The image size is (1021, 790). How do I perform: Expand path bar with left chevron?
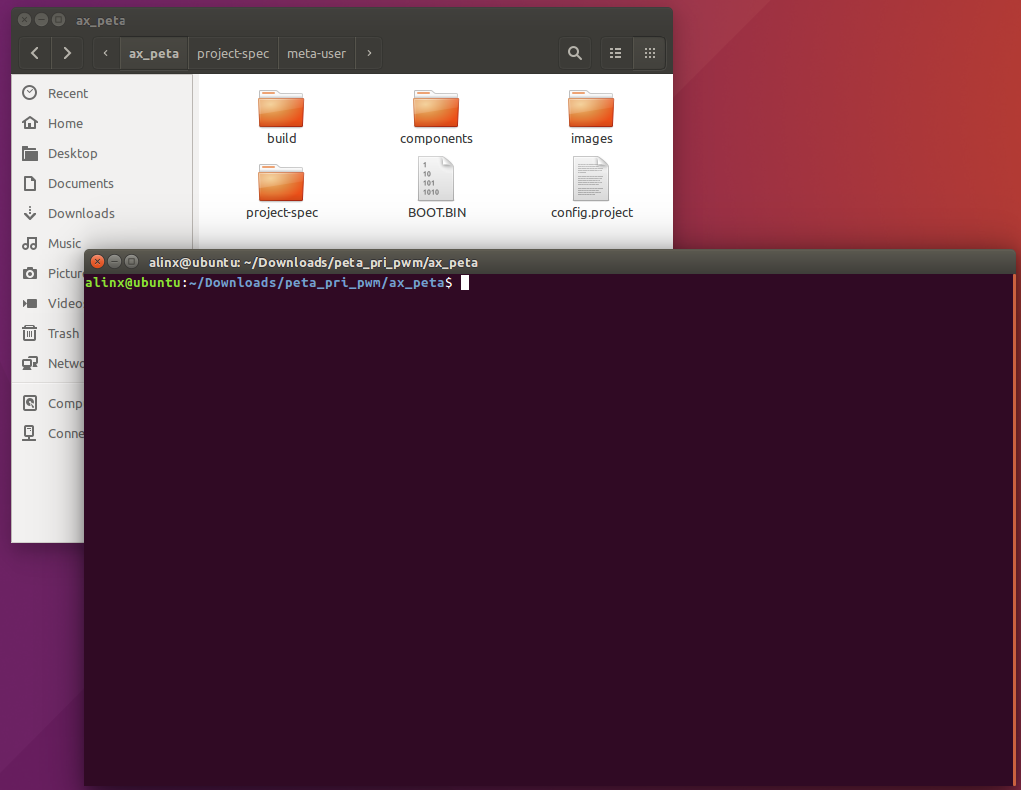[106, 53]
